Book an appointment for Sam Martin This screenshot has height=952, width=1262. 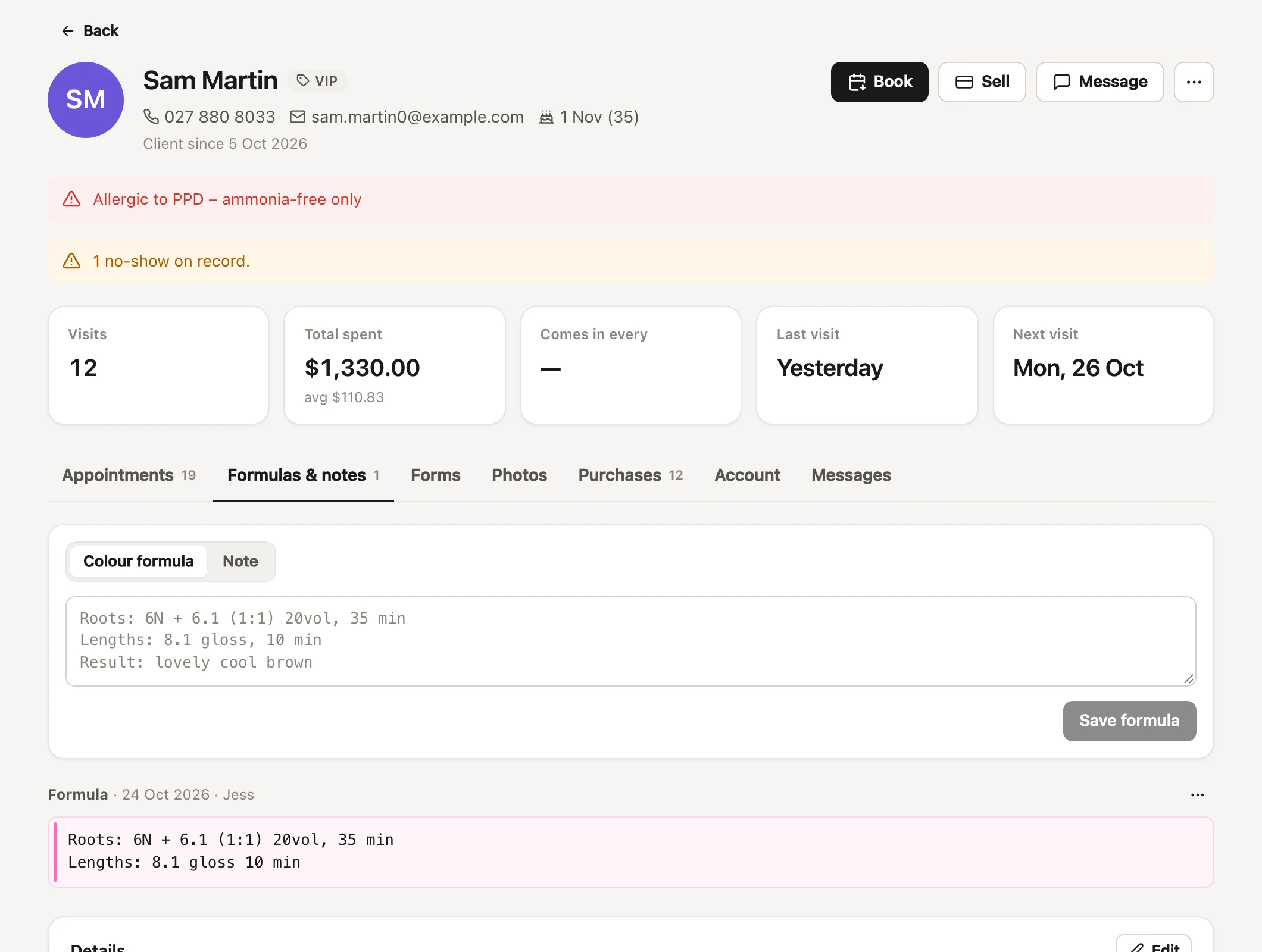click(x=880, y=82)
